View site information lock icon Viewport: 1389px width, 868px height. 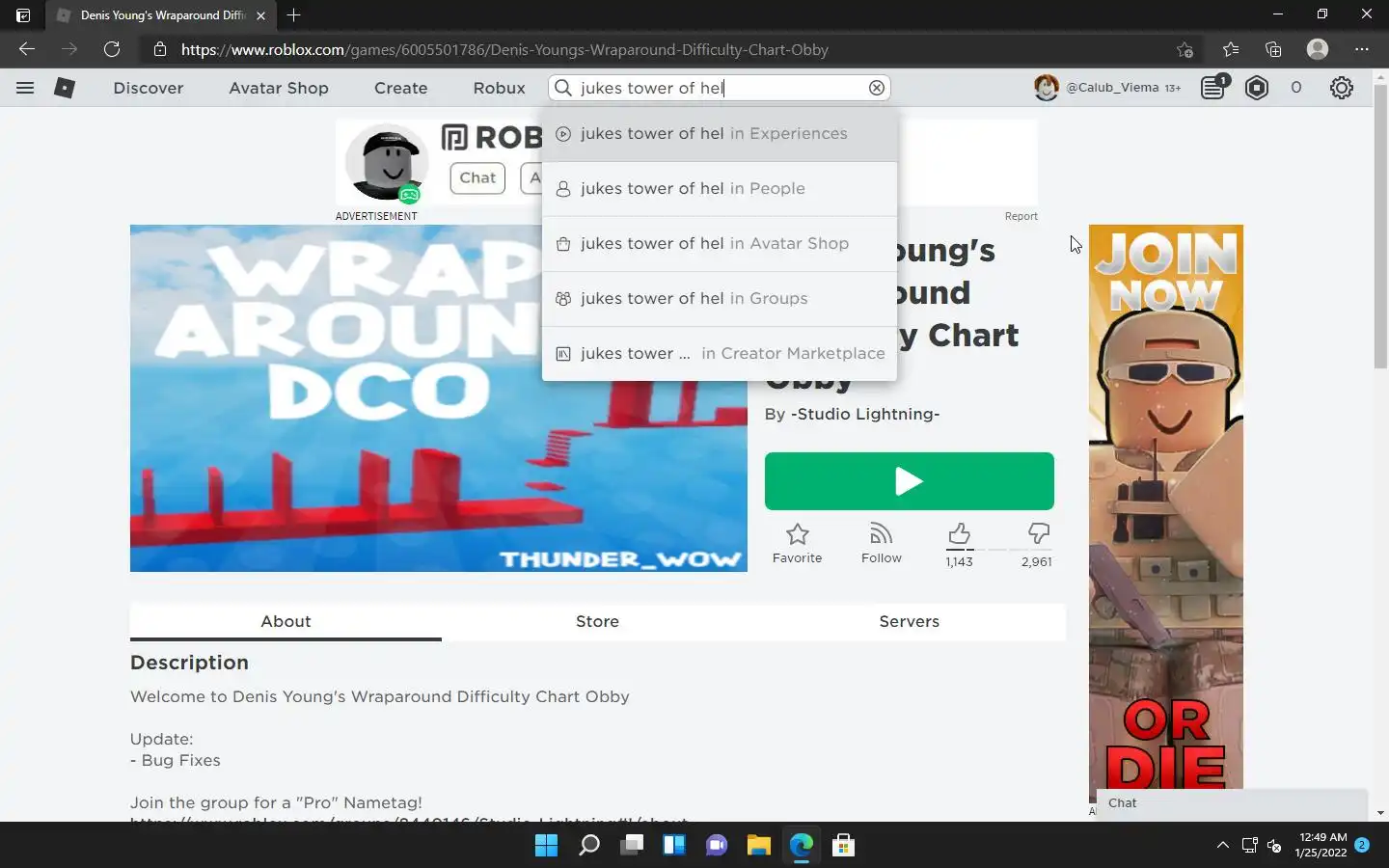pos(160,49)
